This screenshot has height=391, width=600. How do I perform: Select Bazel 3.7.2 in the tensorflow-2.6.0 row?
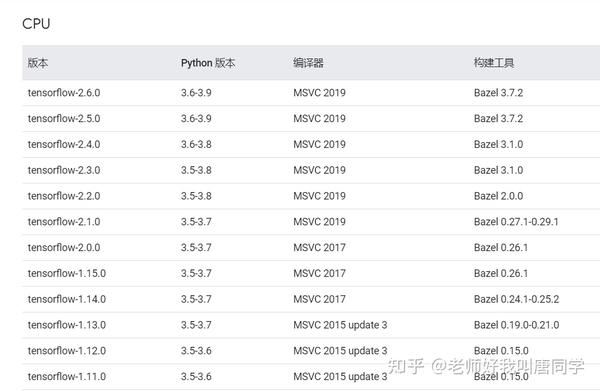click(498, 93)
